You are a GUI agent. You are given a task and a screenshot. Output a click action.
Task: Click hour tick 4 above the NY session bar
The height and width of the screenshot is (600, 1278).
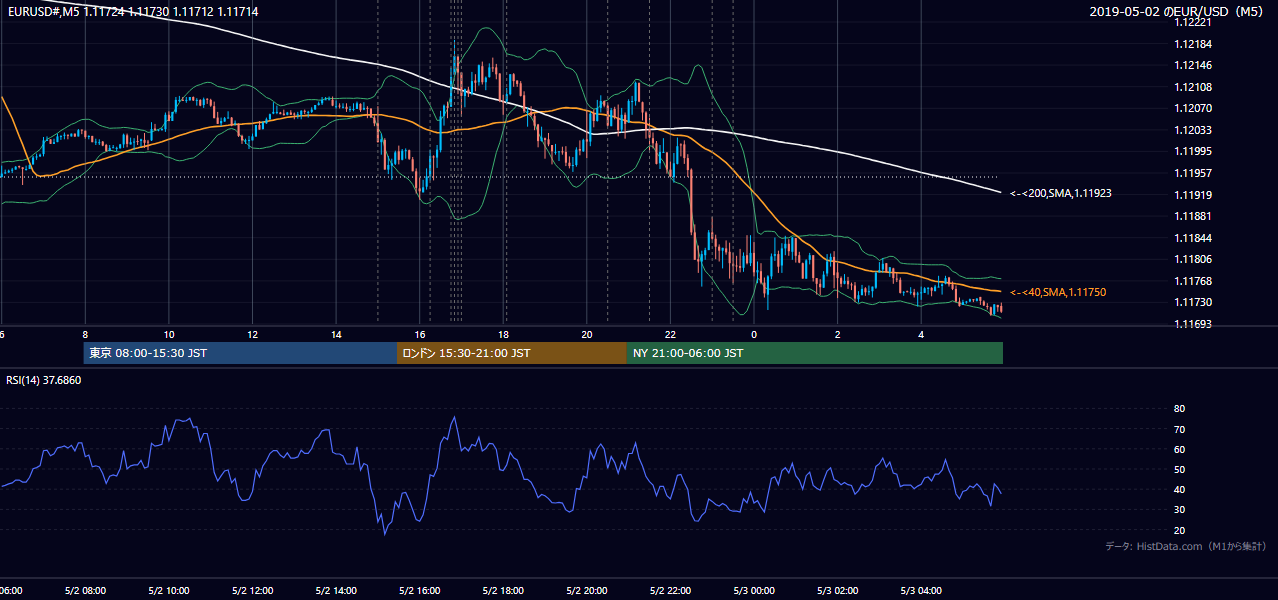tap(922, 334)
